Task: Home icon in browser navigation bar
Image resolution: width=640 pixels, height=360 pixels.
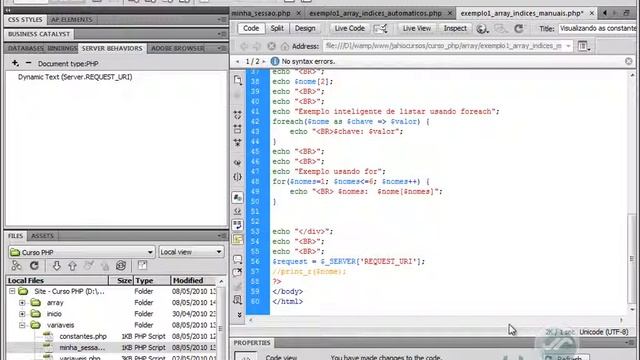Action: tap(284, 46)
